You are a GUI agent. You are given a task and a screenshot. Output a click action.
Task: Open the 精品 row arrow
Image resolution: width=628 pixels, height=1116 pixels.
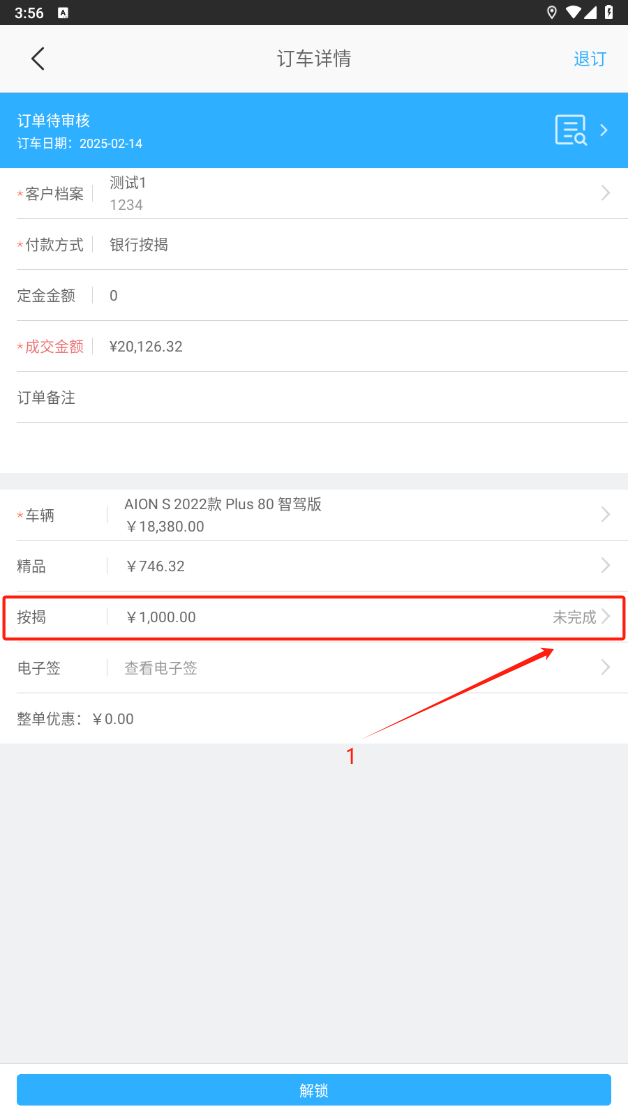605,566
